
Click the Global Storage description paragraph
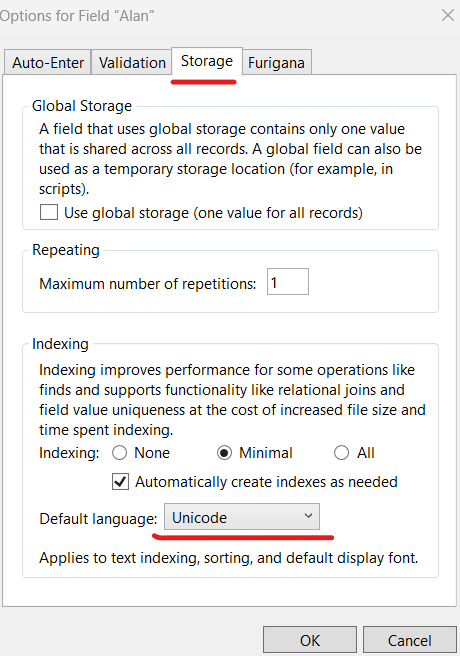click(230, 159)
